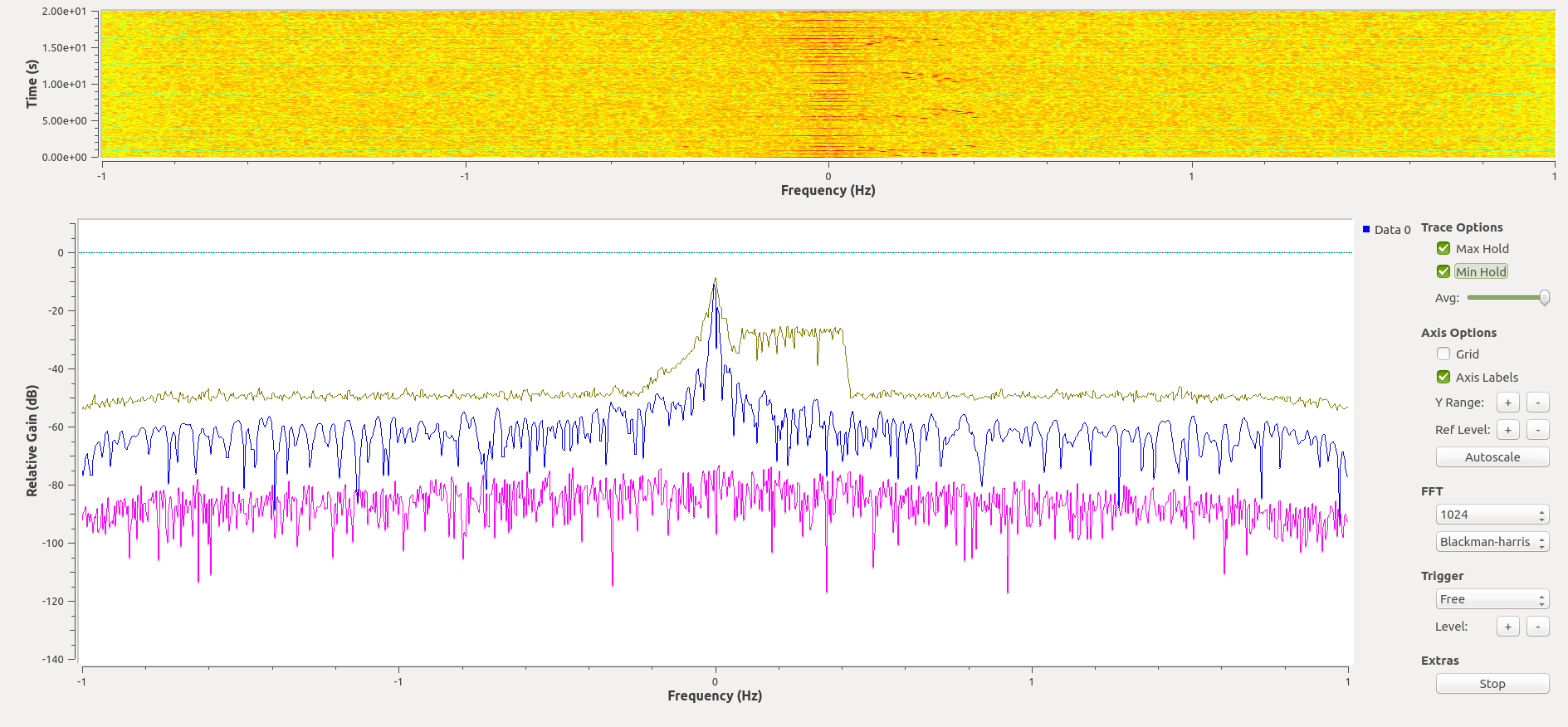Decrease Ref Level with minus button
This screenshot has width=1568, height=727.
click(1538, 430)
